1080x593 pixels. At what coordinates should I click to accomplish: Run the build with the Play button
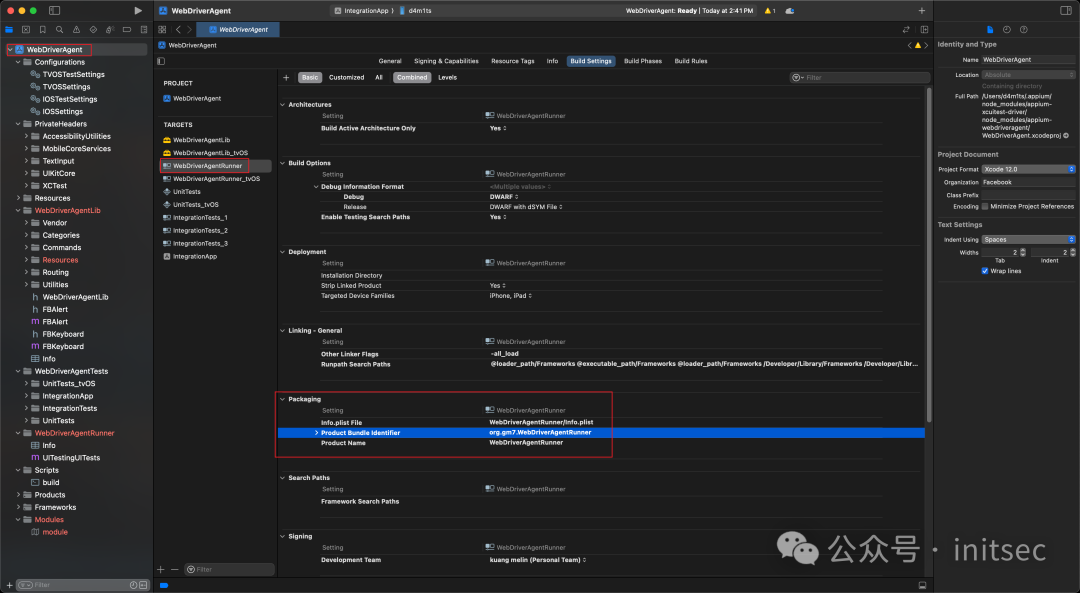(138, 10)
